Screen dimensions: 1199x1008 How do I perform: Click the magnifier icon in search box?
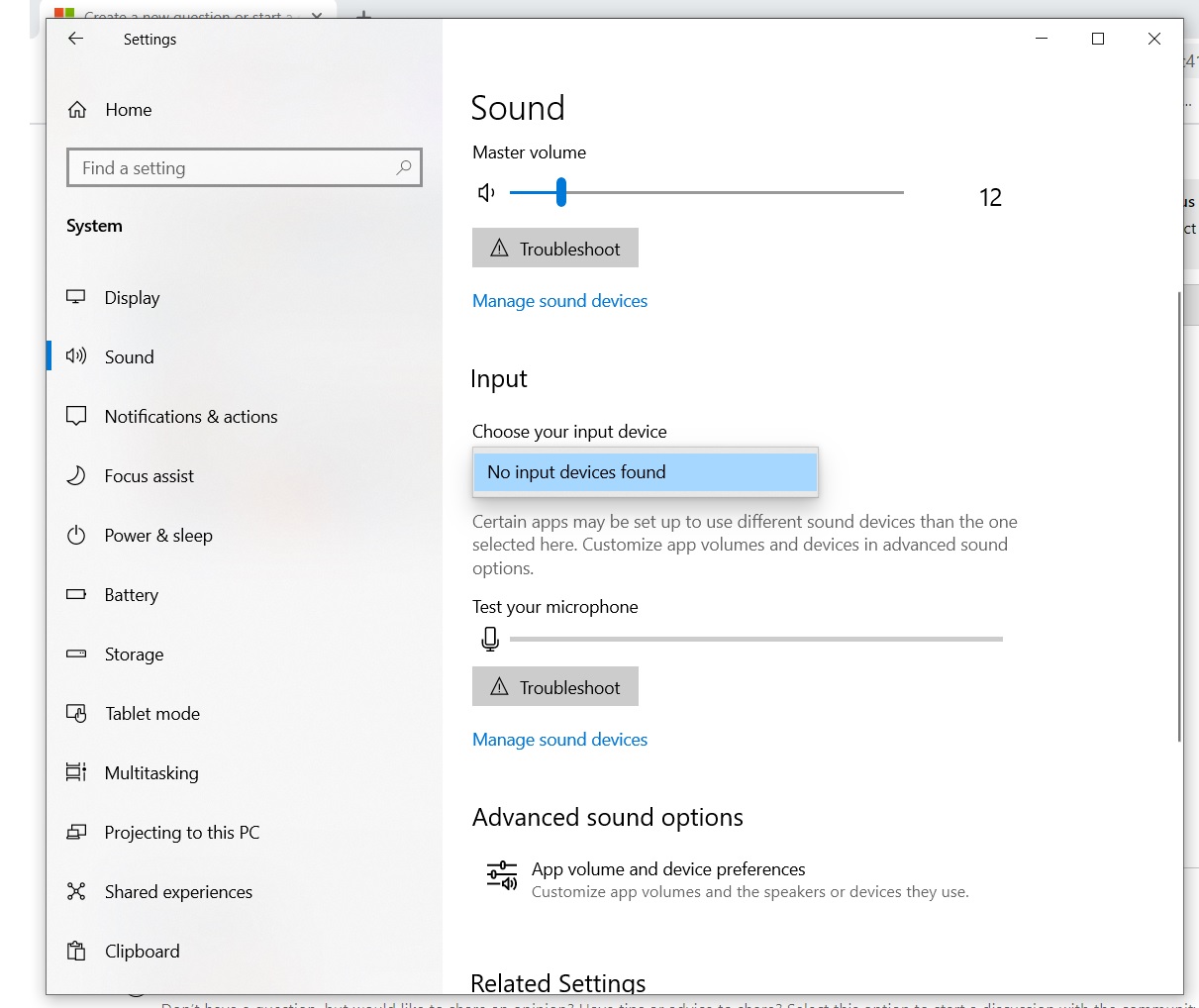tap(404, 167)
